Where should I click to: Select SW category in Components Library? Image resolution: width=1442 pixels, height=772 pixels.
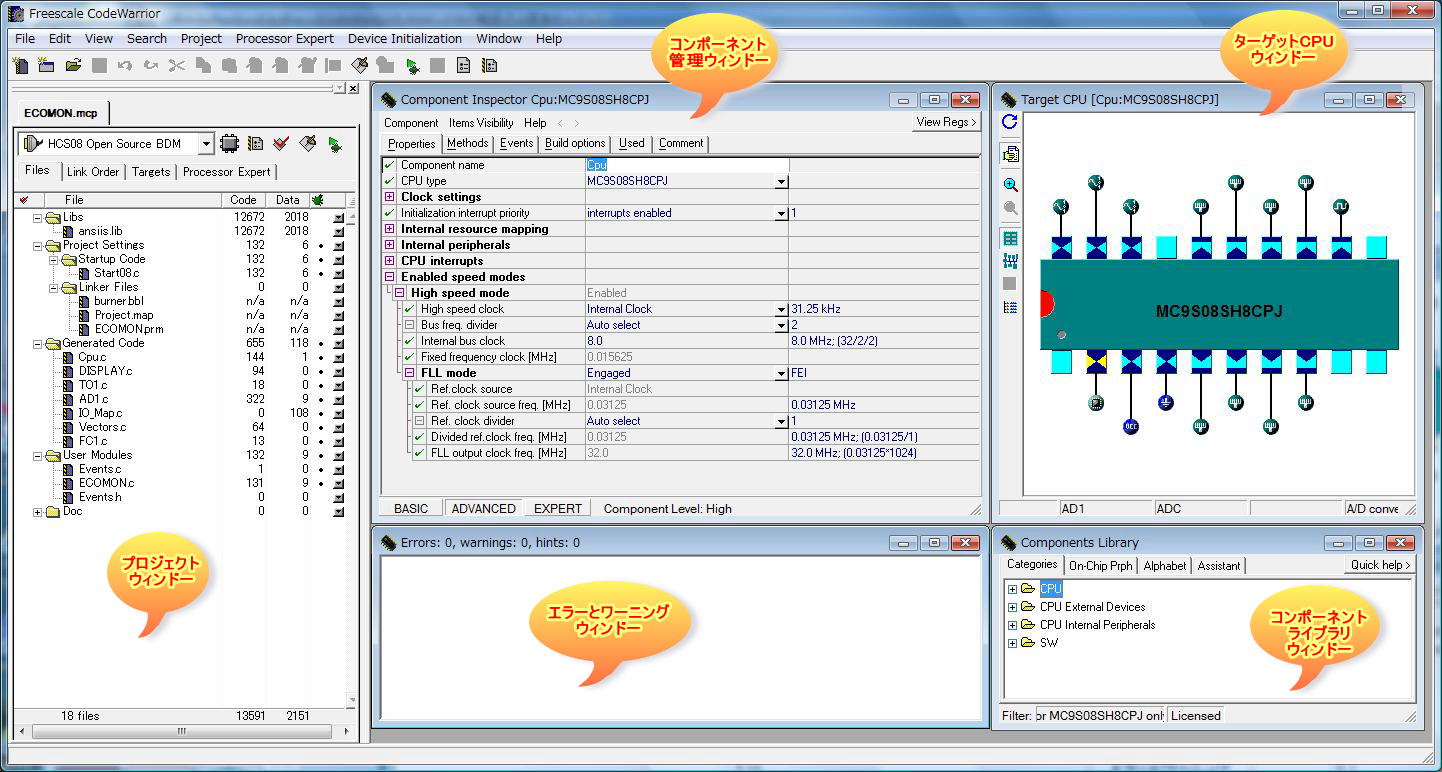tap(1048, 643)
